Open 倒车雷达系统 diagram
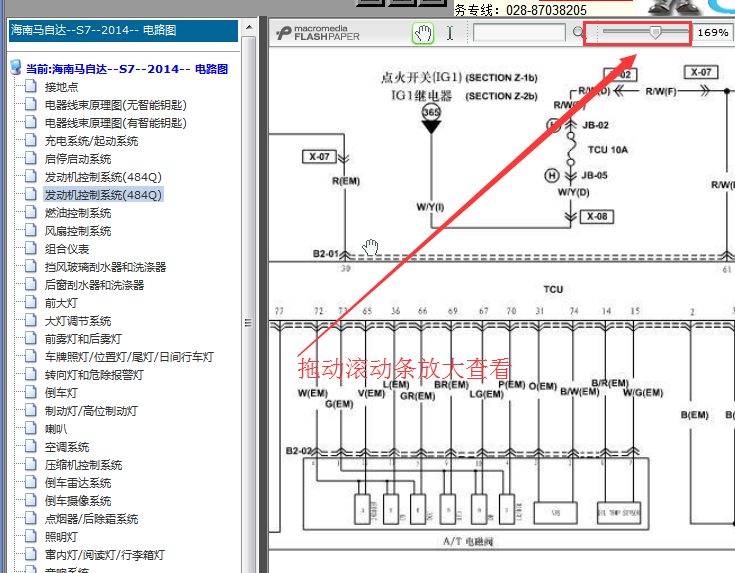Viewport: 735px width, 573px height. [x=78, y=483]
